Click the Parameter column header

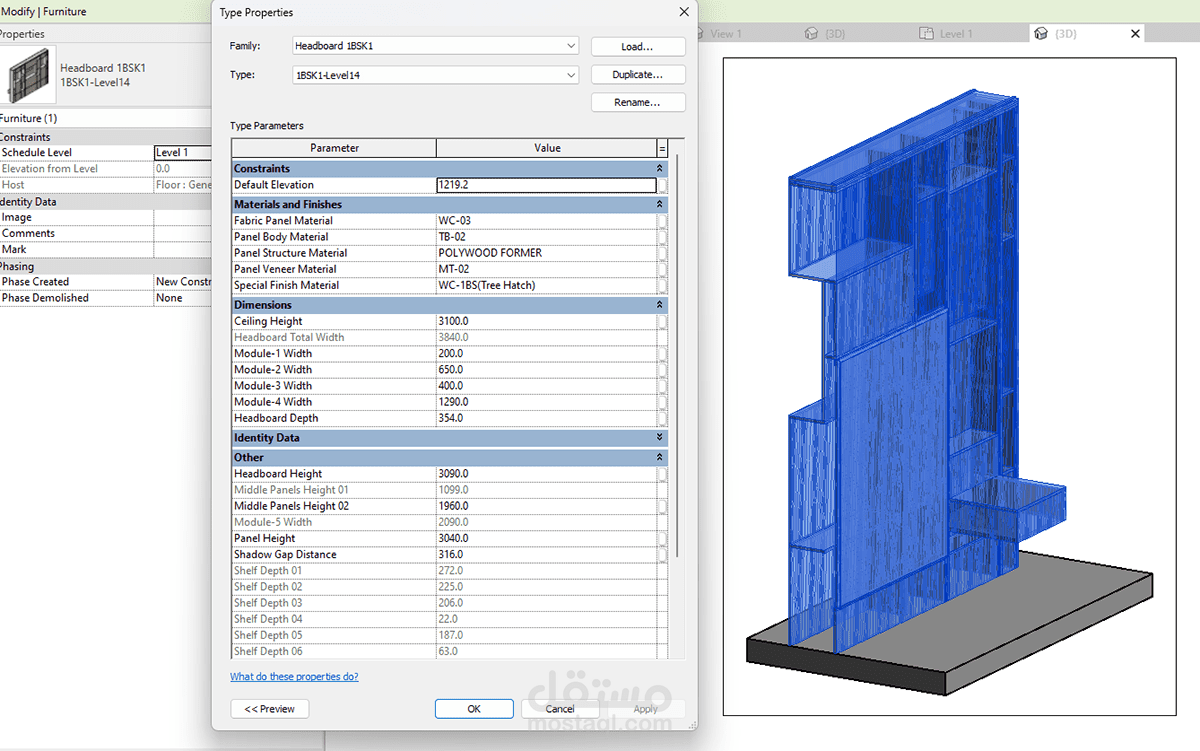(x=334, y=148)
